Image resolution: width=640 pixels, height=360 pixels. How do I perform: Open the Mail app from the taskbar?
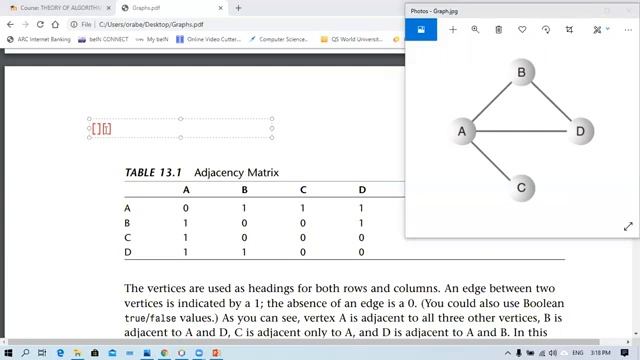[112, 353]
